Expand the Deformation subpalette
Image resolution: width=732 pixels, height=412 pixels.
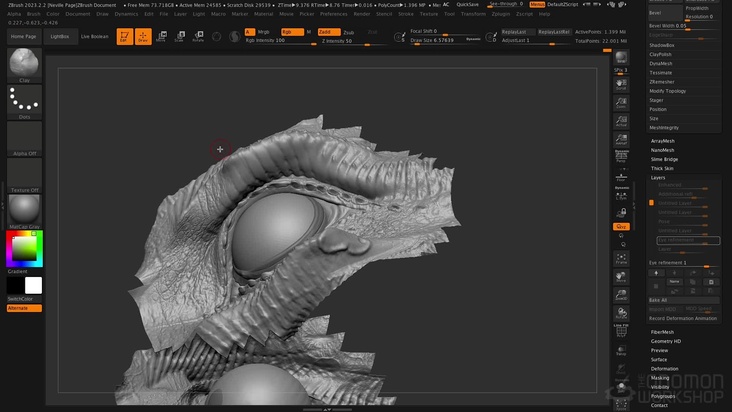[x=664, y=368]
